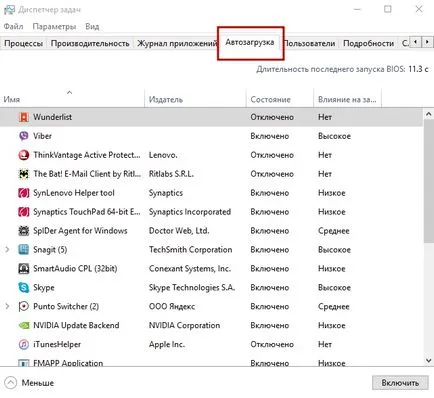This screenshot has width=434, height=398.
Task: Click the Snagit icon
Action: click(x=23, y=250)
